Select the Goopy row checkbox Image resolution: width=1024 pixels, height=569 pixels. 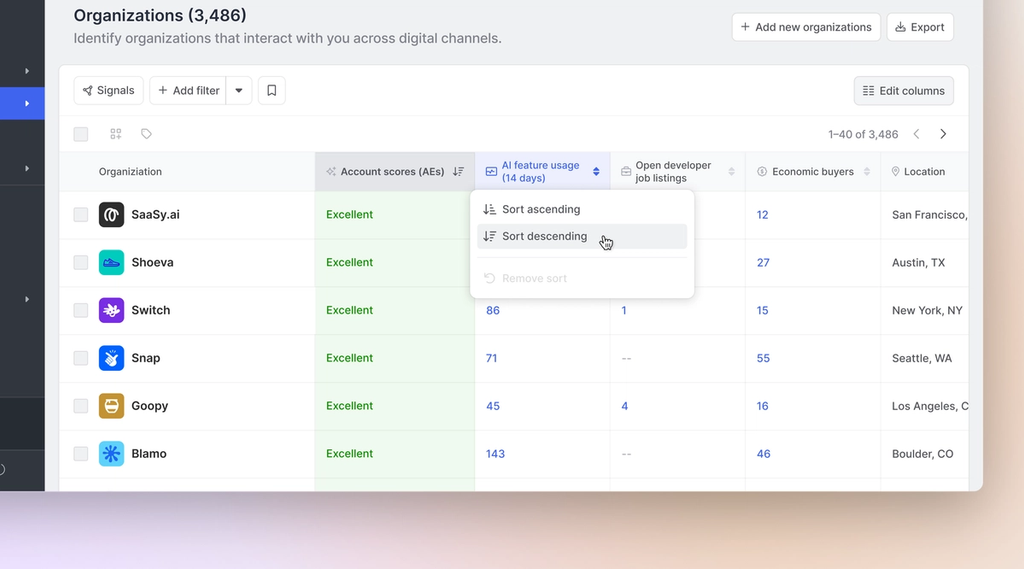pos(81,406)
